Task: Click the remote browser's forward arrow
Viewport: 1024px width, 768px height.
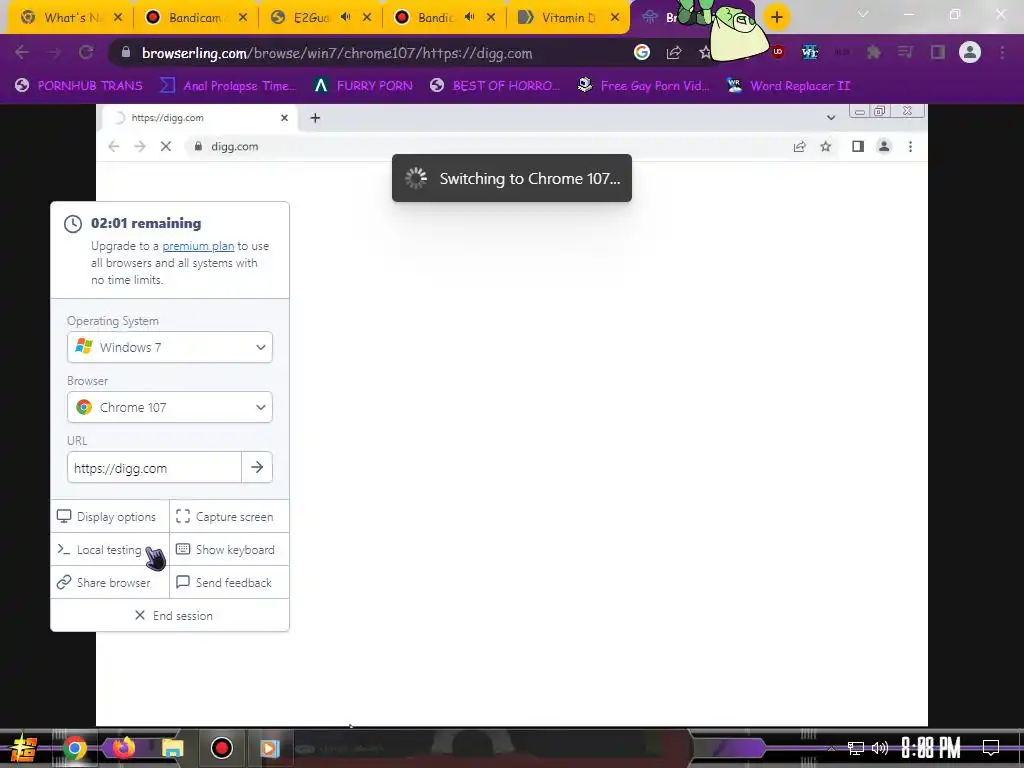Action: [x=140, y=146]
